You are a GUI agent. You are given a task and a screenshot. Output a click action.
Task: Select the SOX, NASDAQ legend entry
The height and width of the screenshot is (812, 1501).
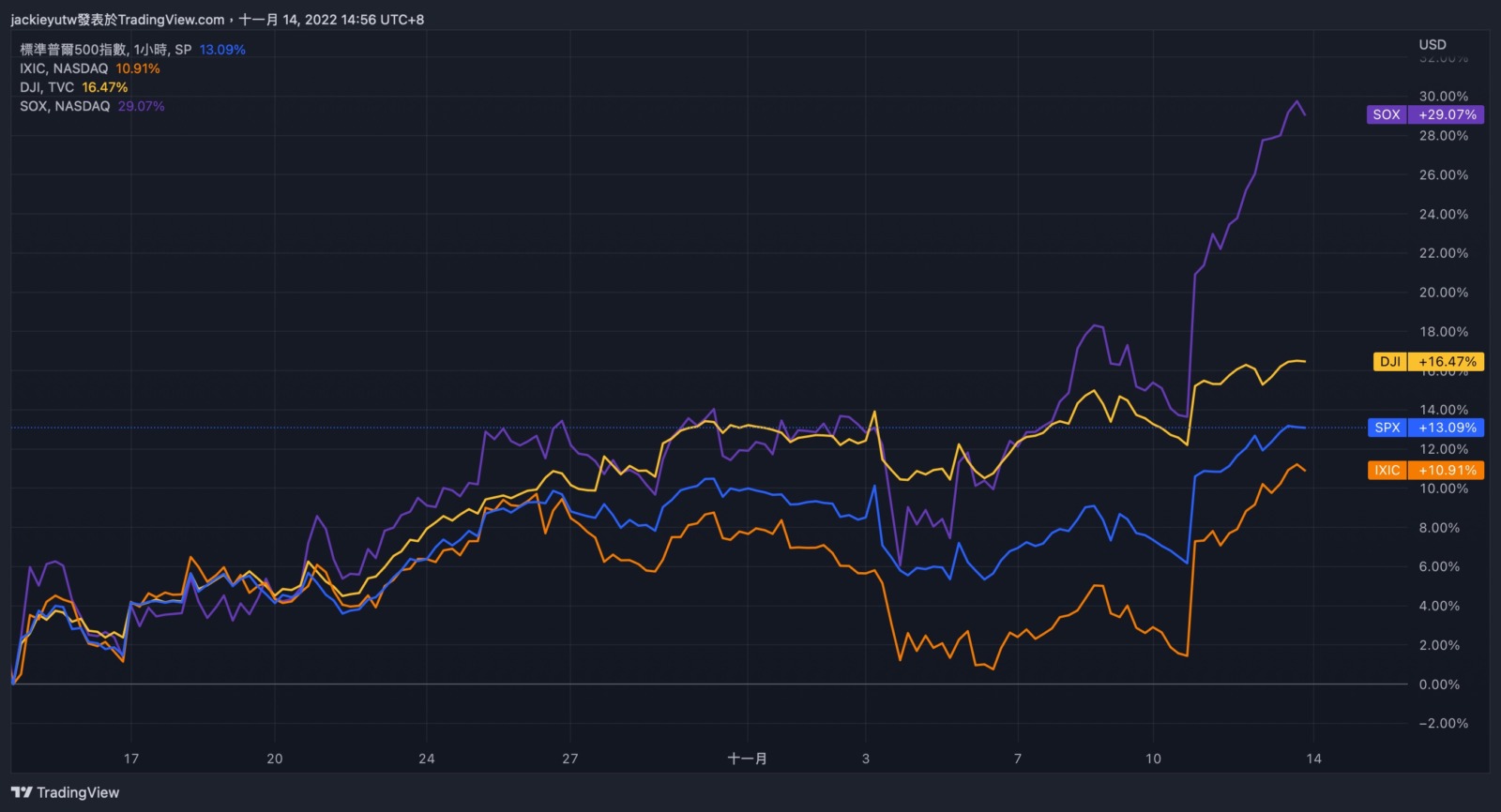(65, 106)
